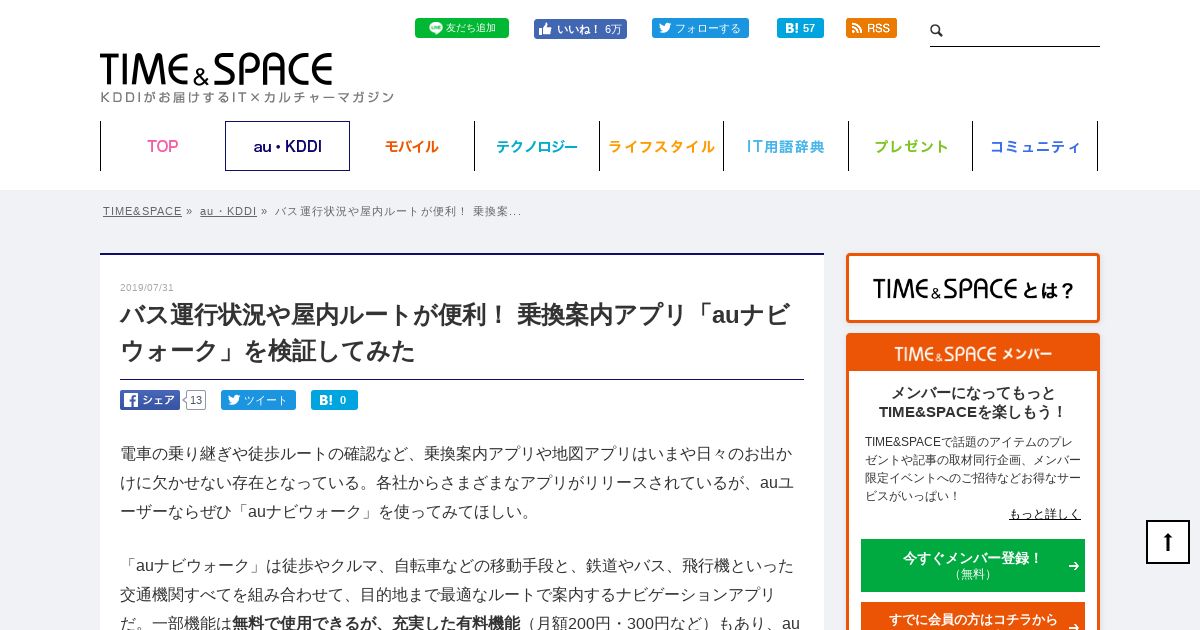This screenshot has width=1200, height=630.
Task: Click the Twitter ツイート button under title
Action: tap(258, 400)
